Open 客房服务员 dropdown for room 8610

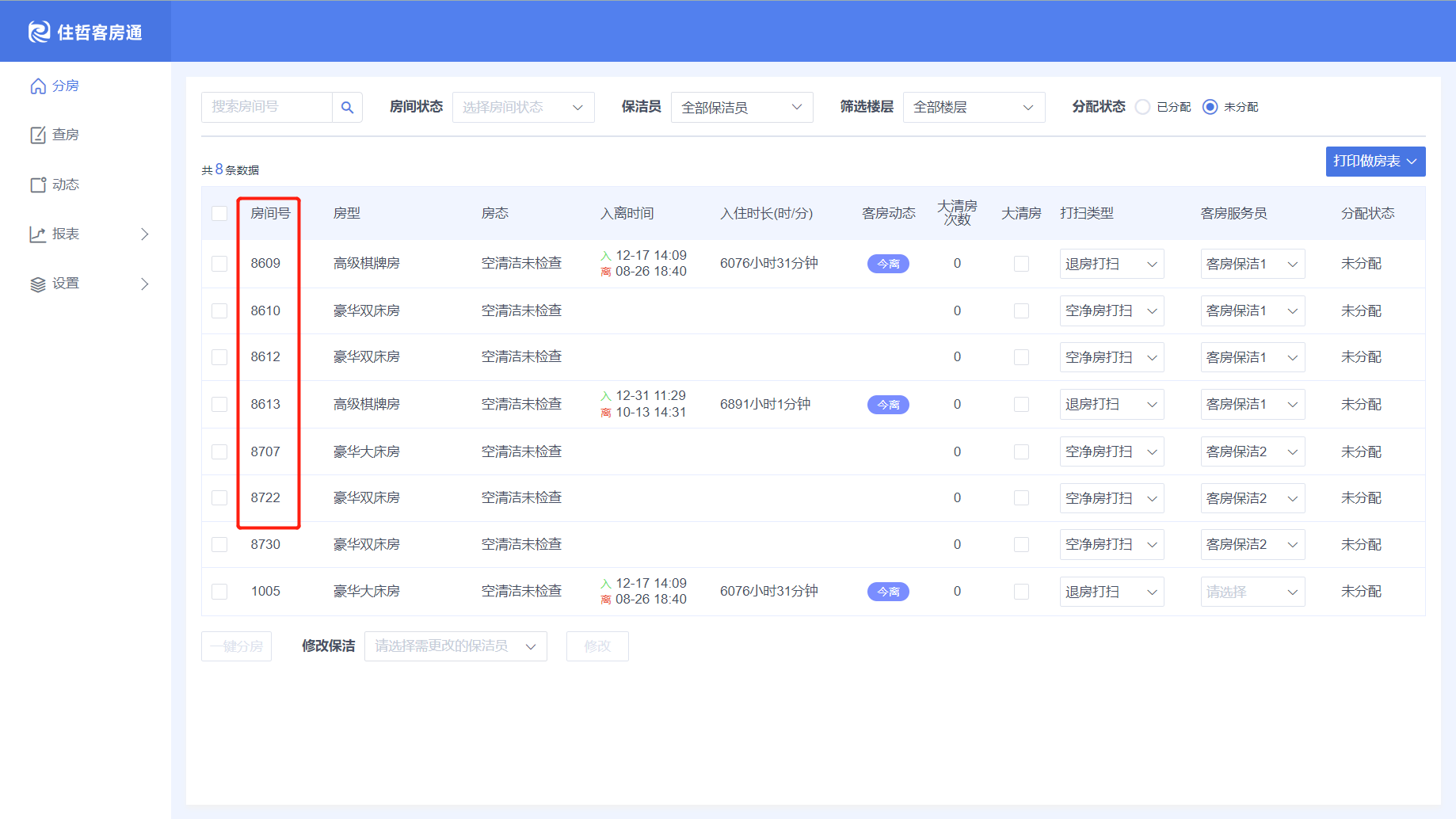click(x=1253, y=311)
